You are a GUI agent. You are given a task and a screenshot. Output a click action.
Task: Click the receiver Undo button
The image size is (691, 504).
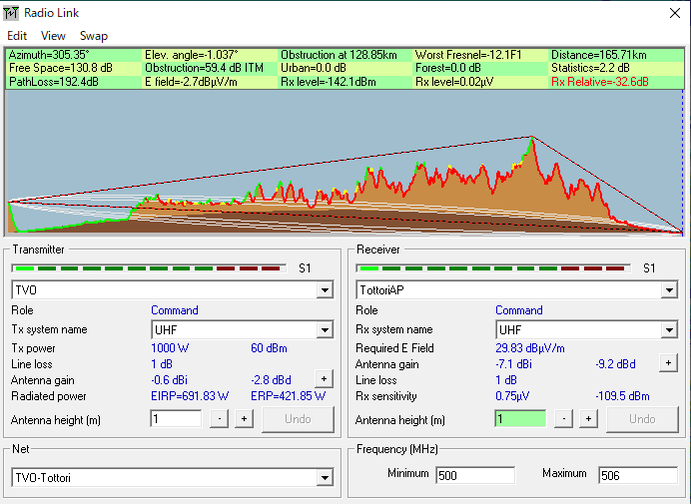click(x=643, y=419)
